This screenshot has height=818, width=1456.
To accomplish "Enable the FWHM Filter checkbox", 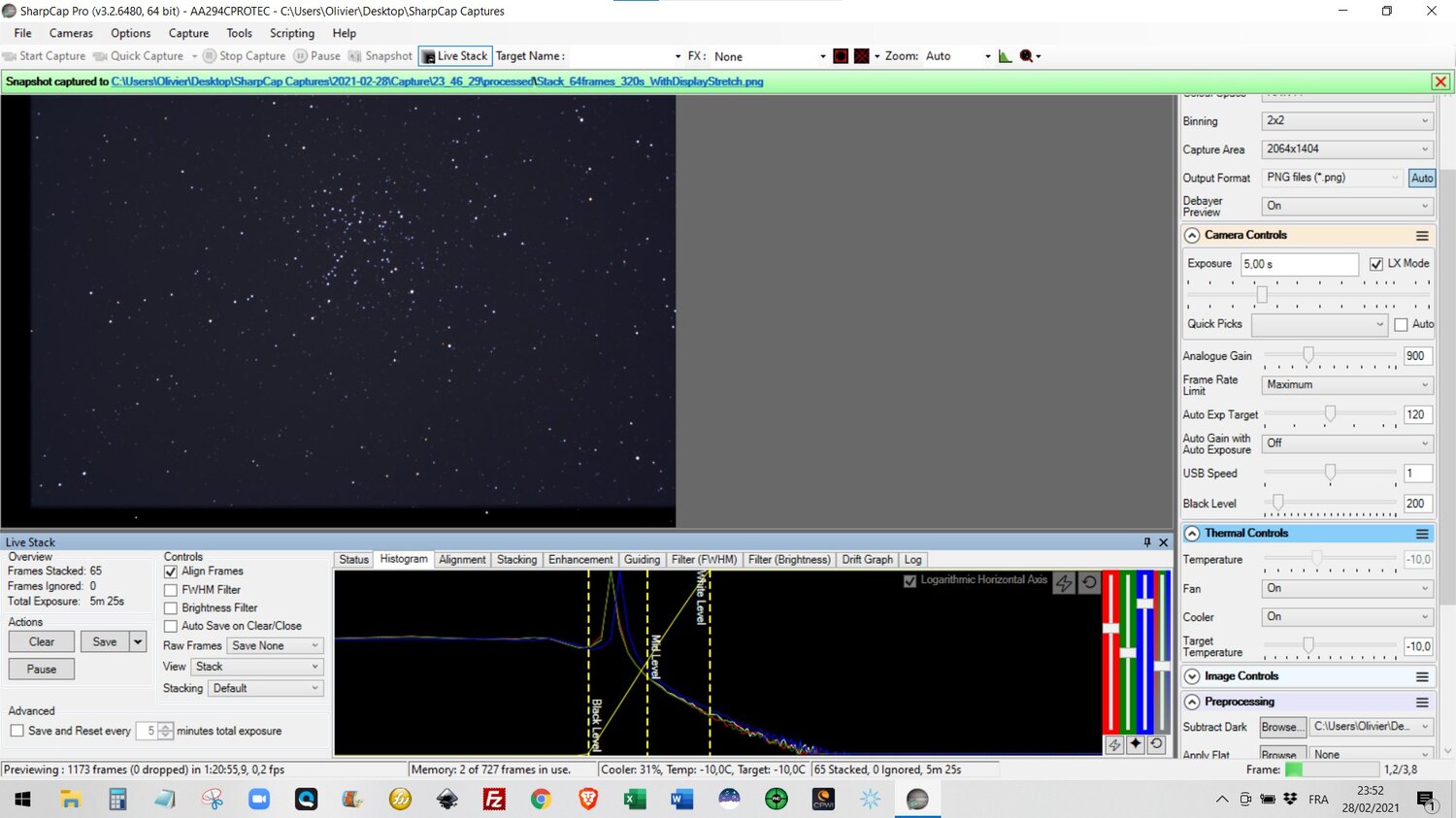I will [171, 590].
